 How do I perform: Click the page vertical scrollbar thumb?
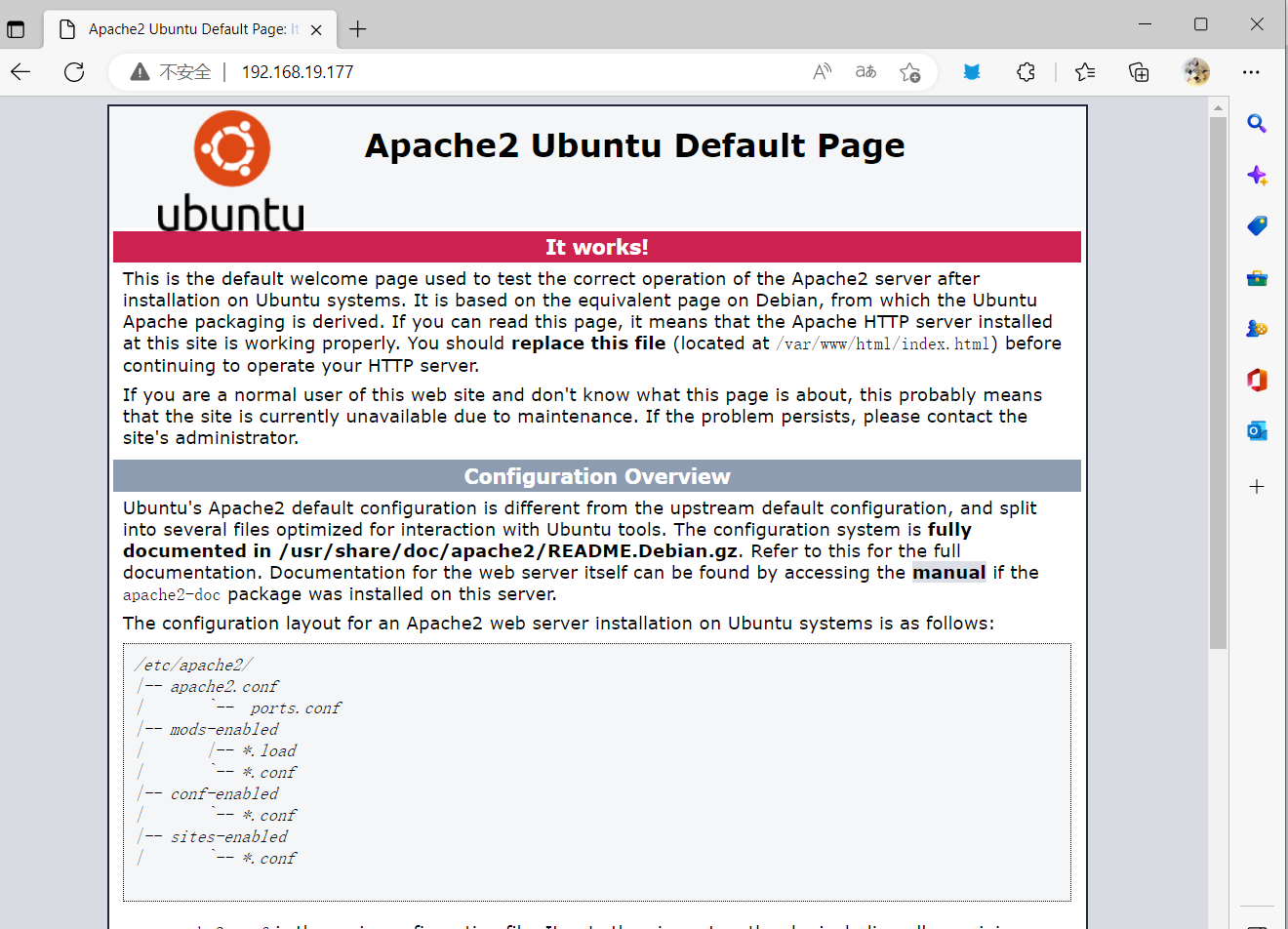1218,383
